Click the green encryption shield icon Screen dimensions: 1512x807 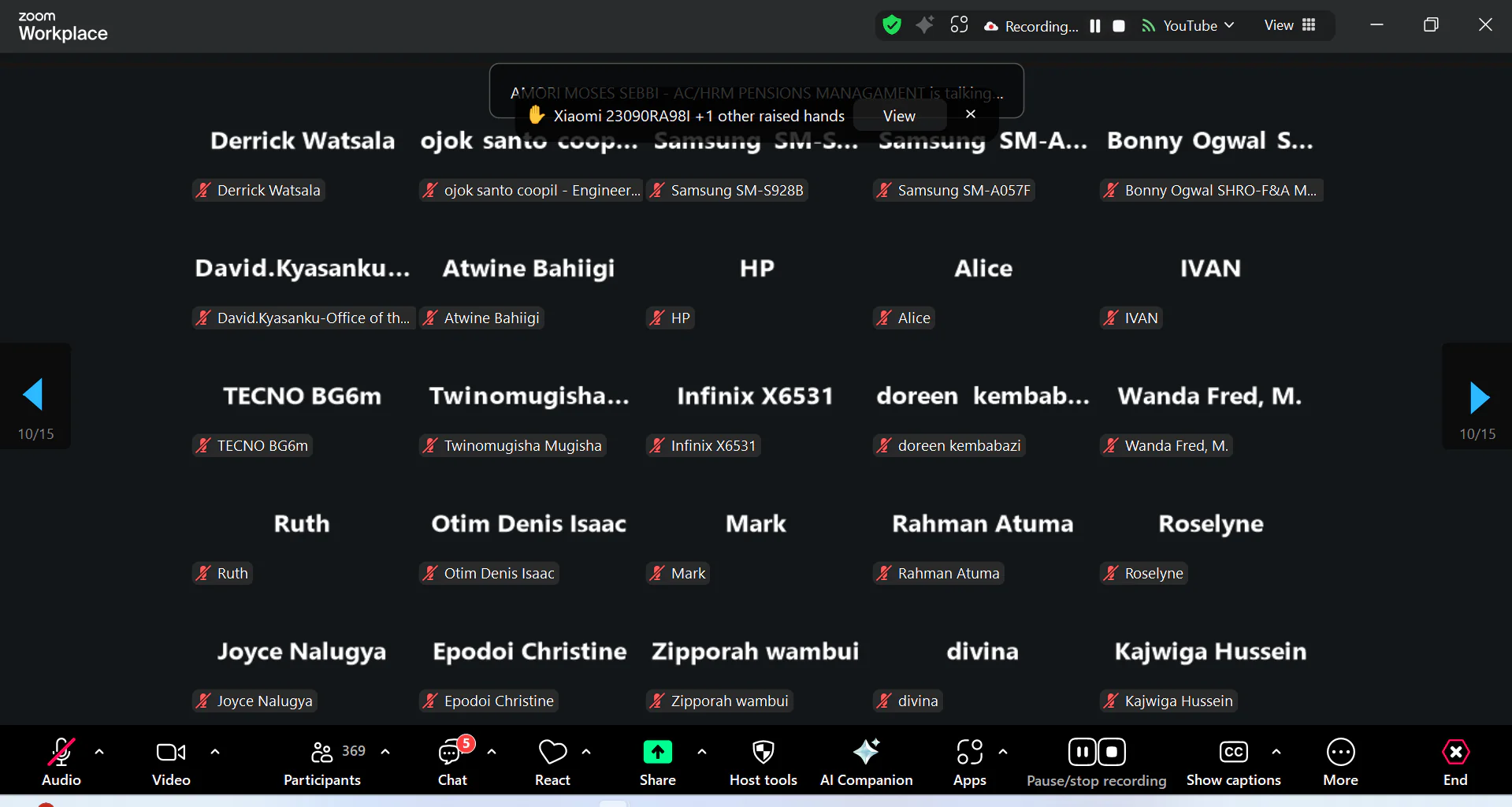tap(892, 25)
